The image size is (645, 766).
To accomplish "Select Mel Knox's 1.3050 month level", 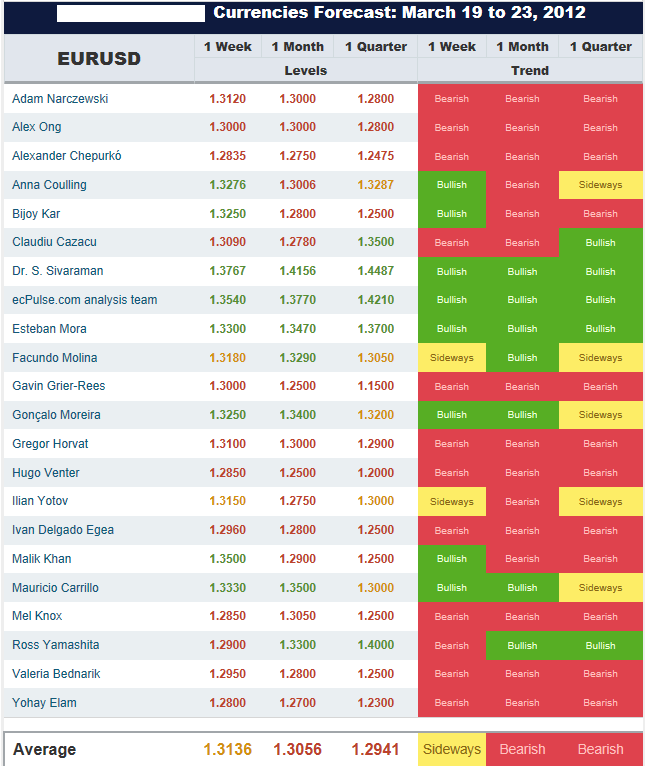I will (x=298, y=616).
